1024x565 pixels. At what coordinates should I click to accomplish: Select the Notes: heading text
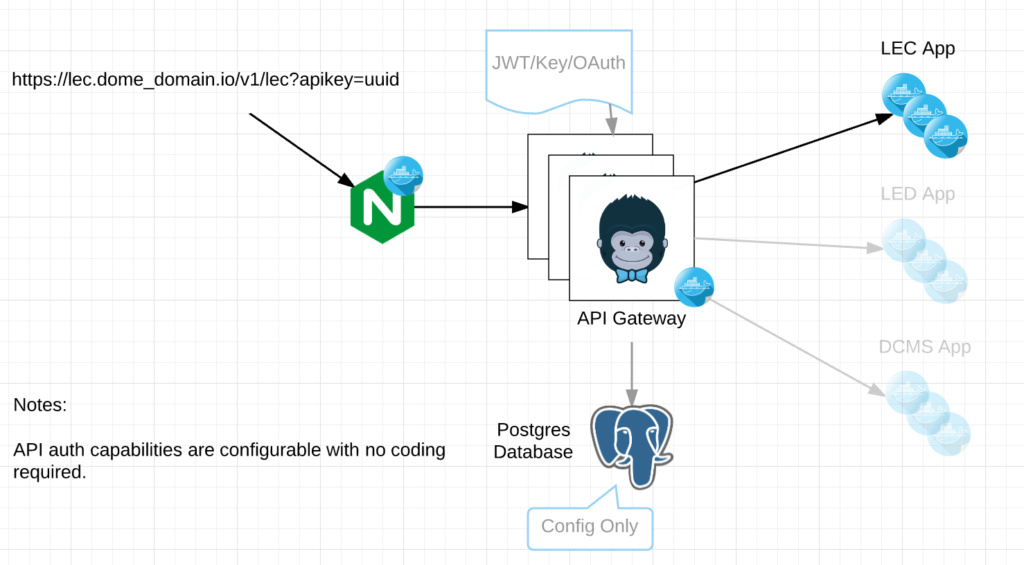coord(40,405)
